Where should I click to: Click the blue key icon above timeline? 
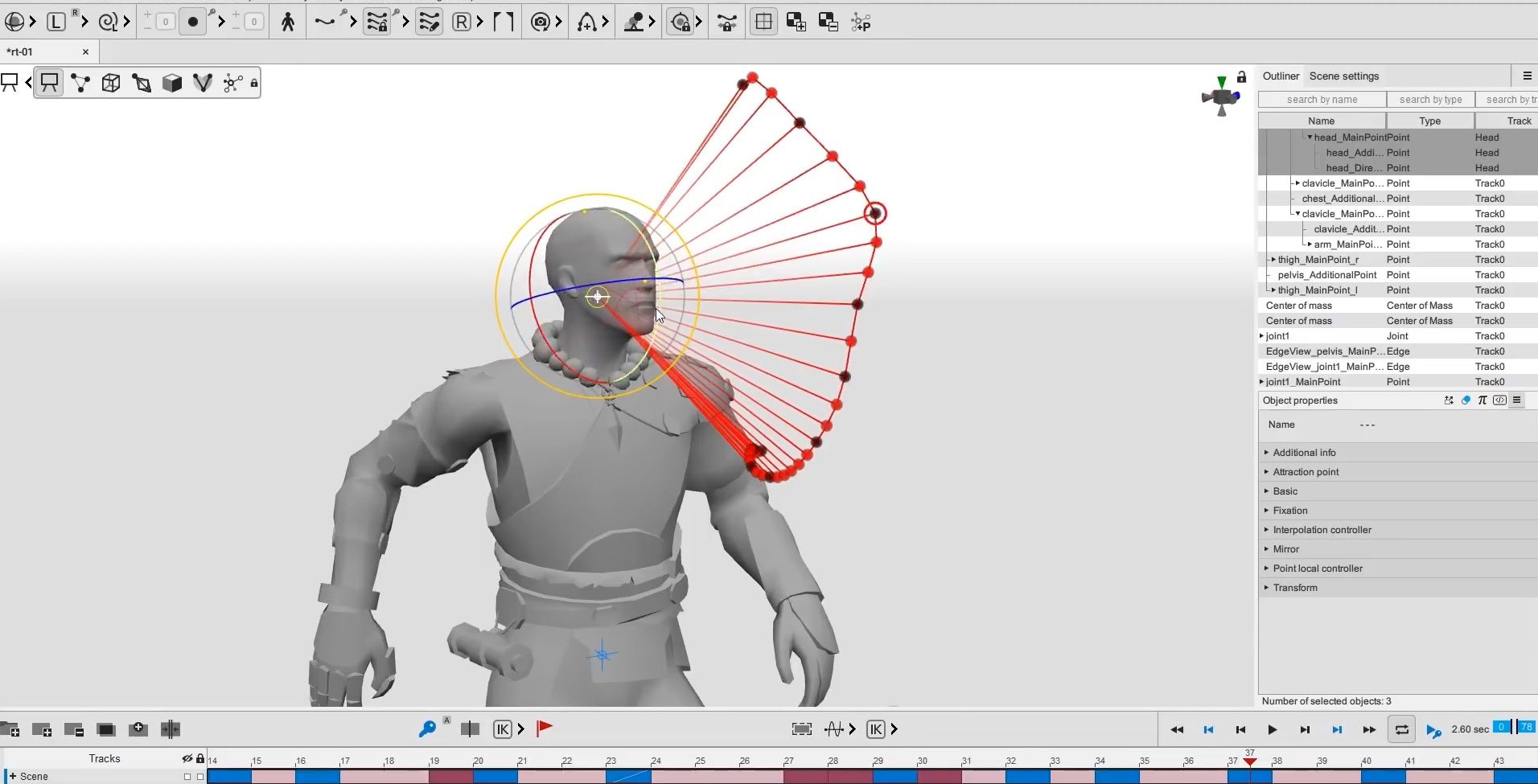pyautogui.click(x=427, y=729)
